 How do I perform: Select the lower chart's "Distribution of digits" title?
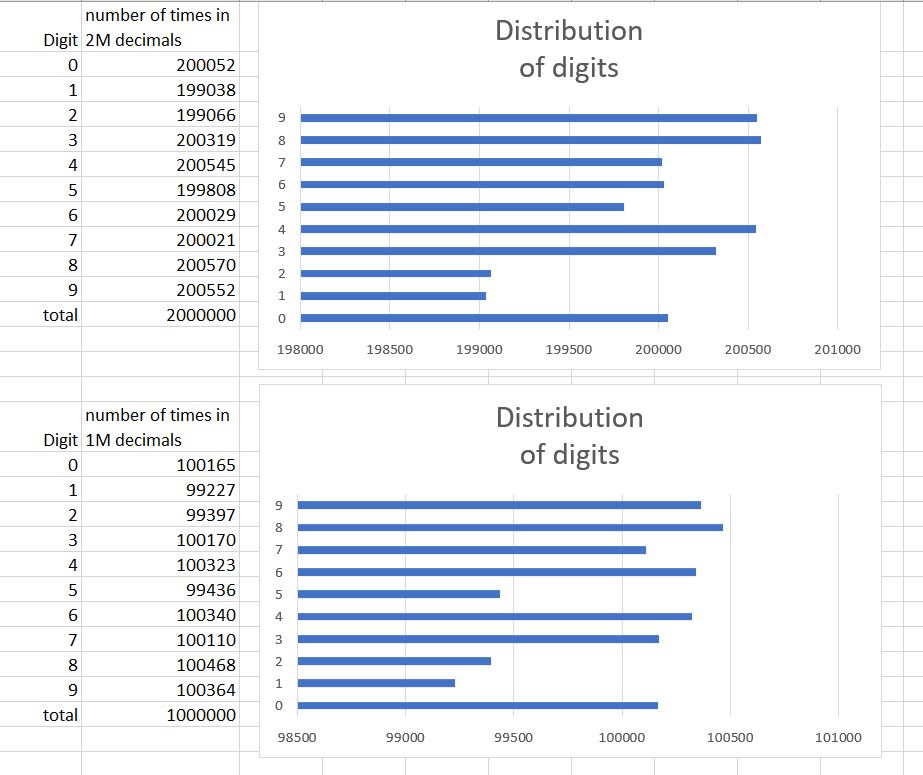pyautogui.click(x=569, y=436)
